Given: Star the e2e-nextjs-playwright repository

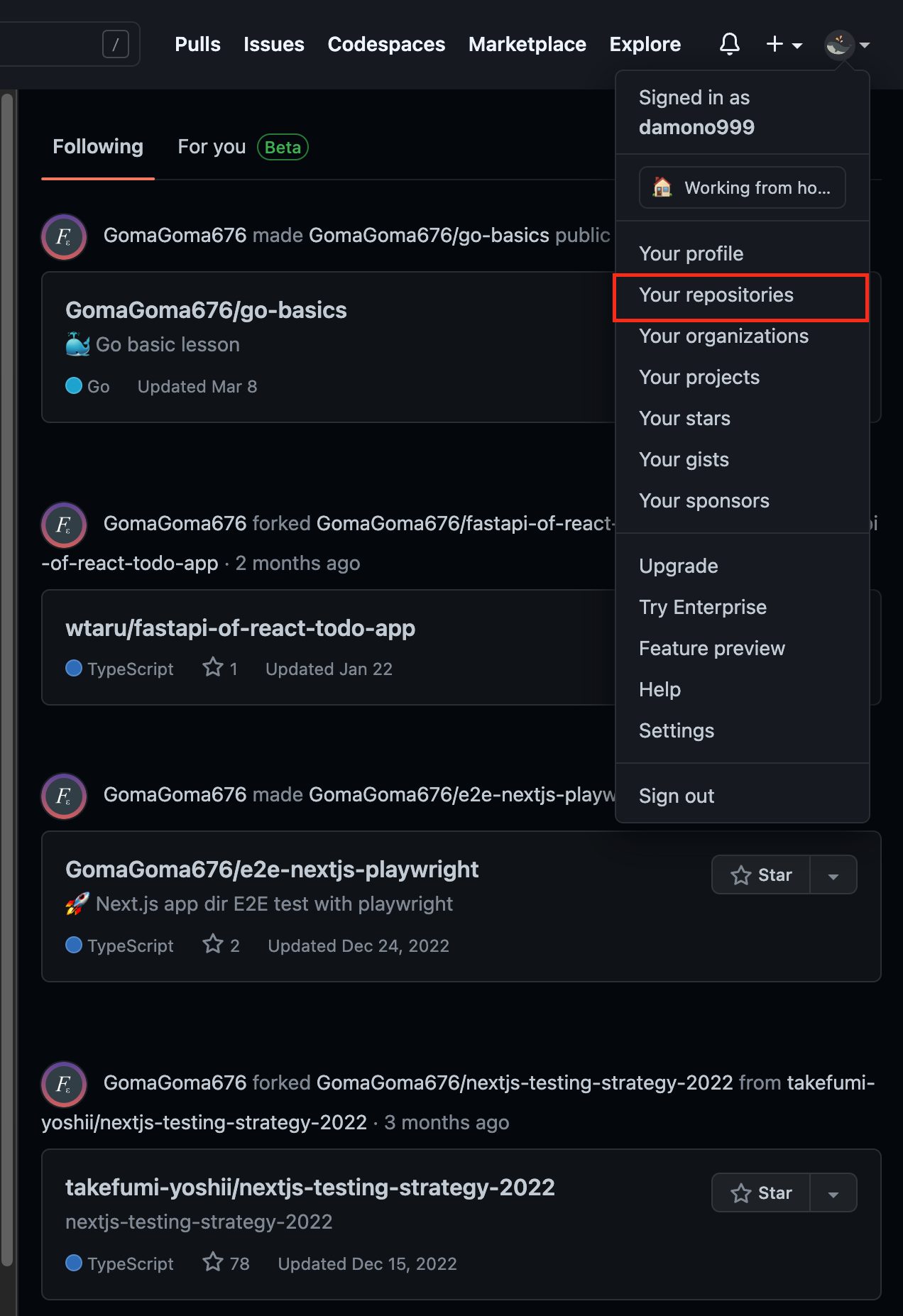Looking at the screenshot, I should (x=761, y=875).
